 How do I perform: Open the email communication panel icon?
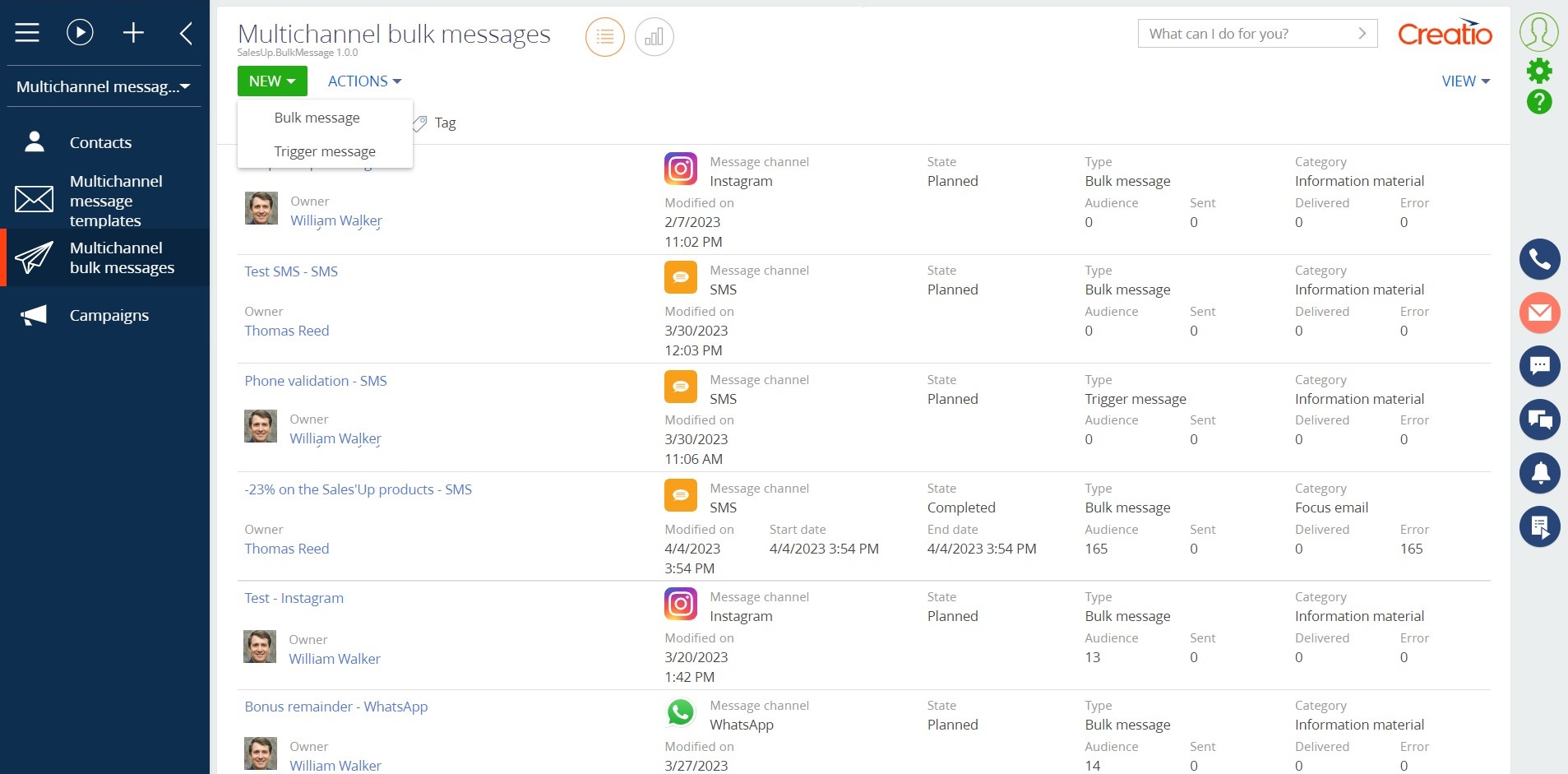[1540, 313]
